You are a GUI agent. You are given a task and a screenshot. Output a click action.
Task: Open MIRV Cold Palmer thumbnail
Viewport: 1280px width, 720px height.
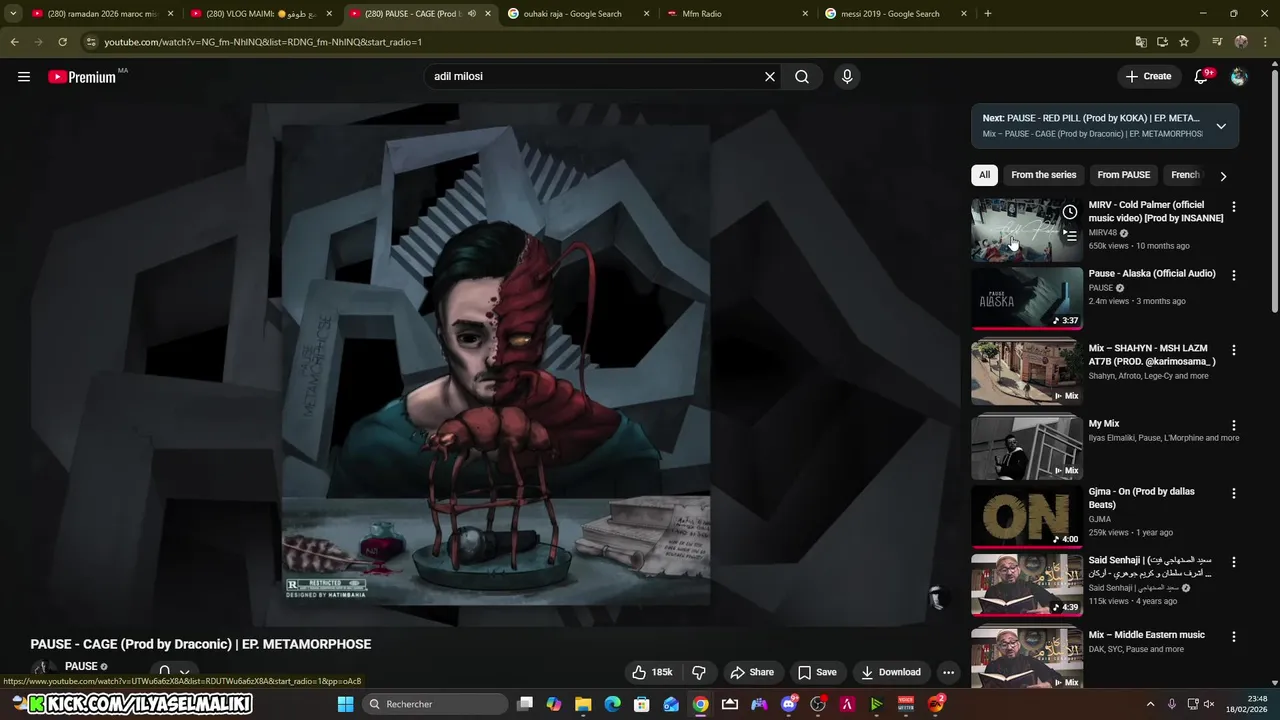point(1027,229)
